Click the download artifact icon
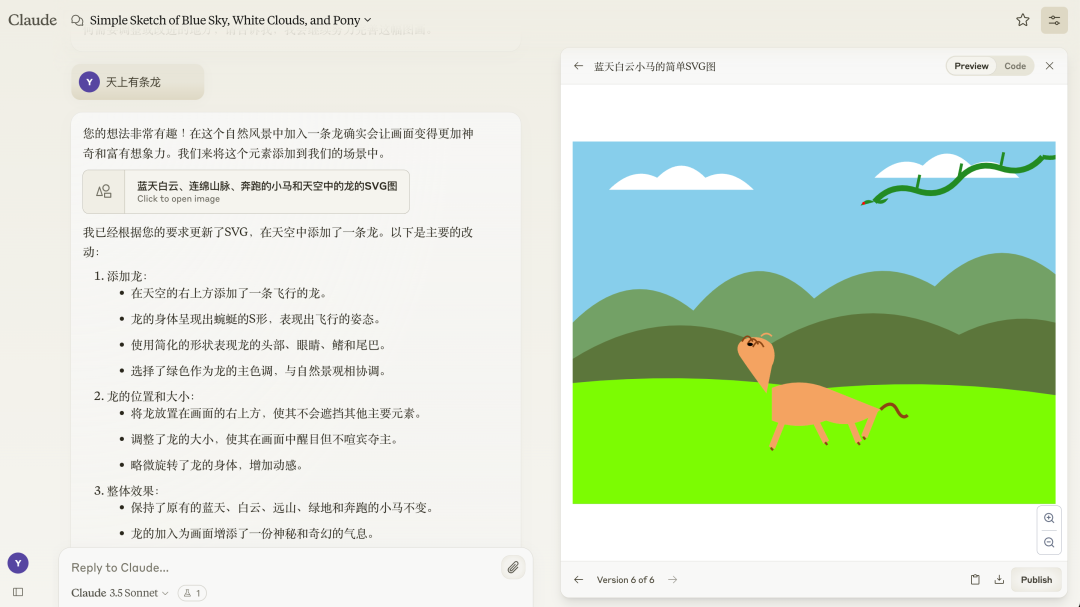The image size is (1080, 607). (x=999, y=579)
